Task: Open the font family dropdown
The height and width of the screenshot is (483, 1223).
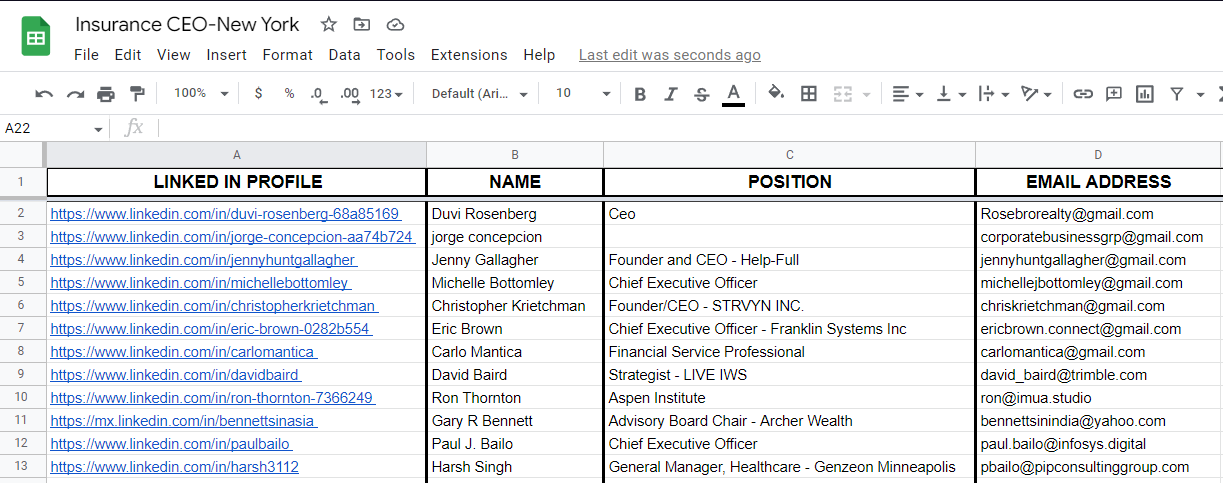Action: click(x=479, y=94)
